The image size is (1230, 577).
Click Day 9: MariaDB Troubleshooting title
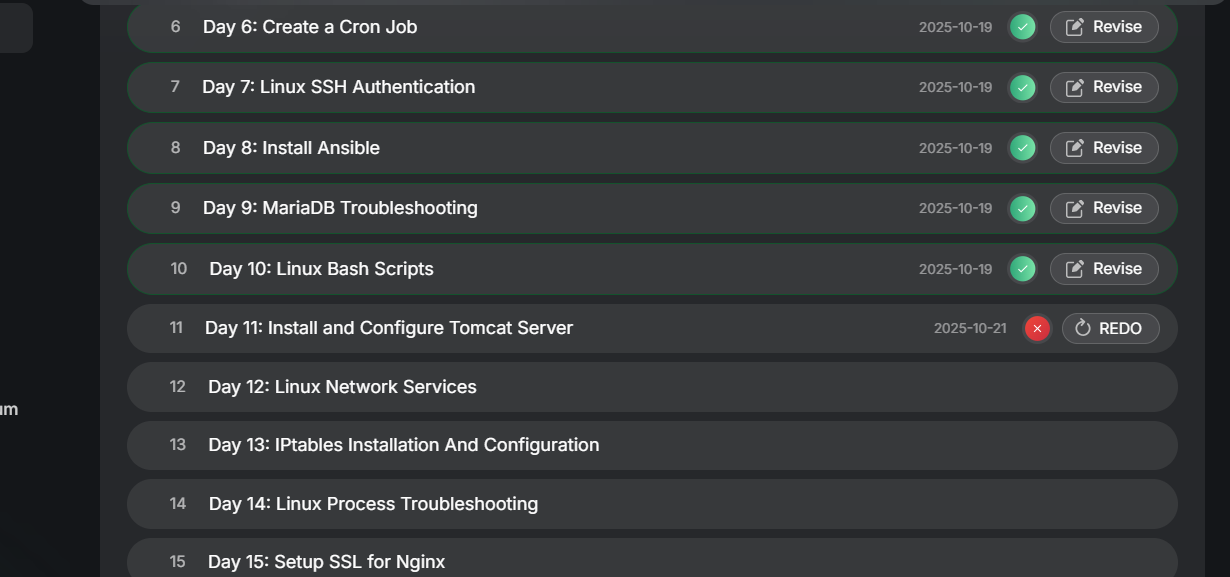coord(340,208)
